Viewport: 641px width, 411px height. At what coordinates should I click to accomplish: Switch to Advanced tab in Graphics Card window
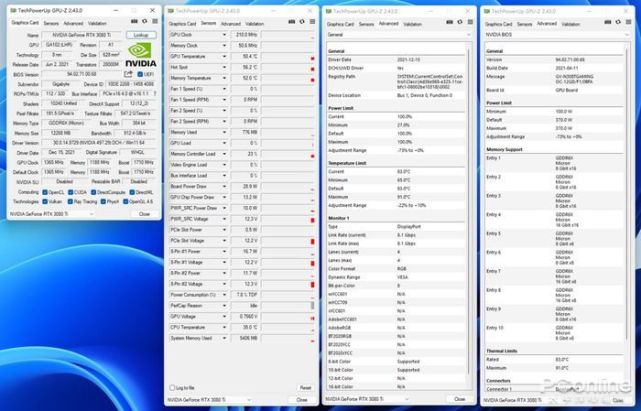coord(73,23)
